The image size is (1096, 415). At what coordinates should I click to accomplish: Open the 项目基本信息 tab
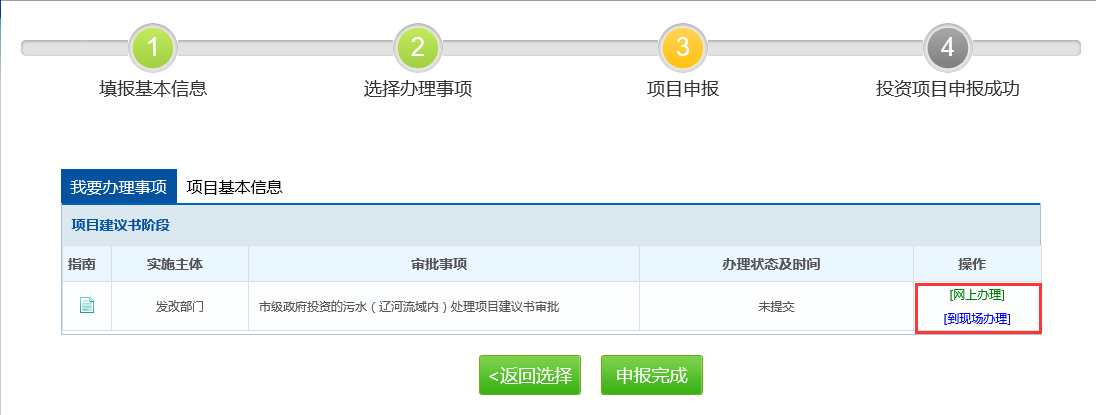coord(234,187)
